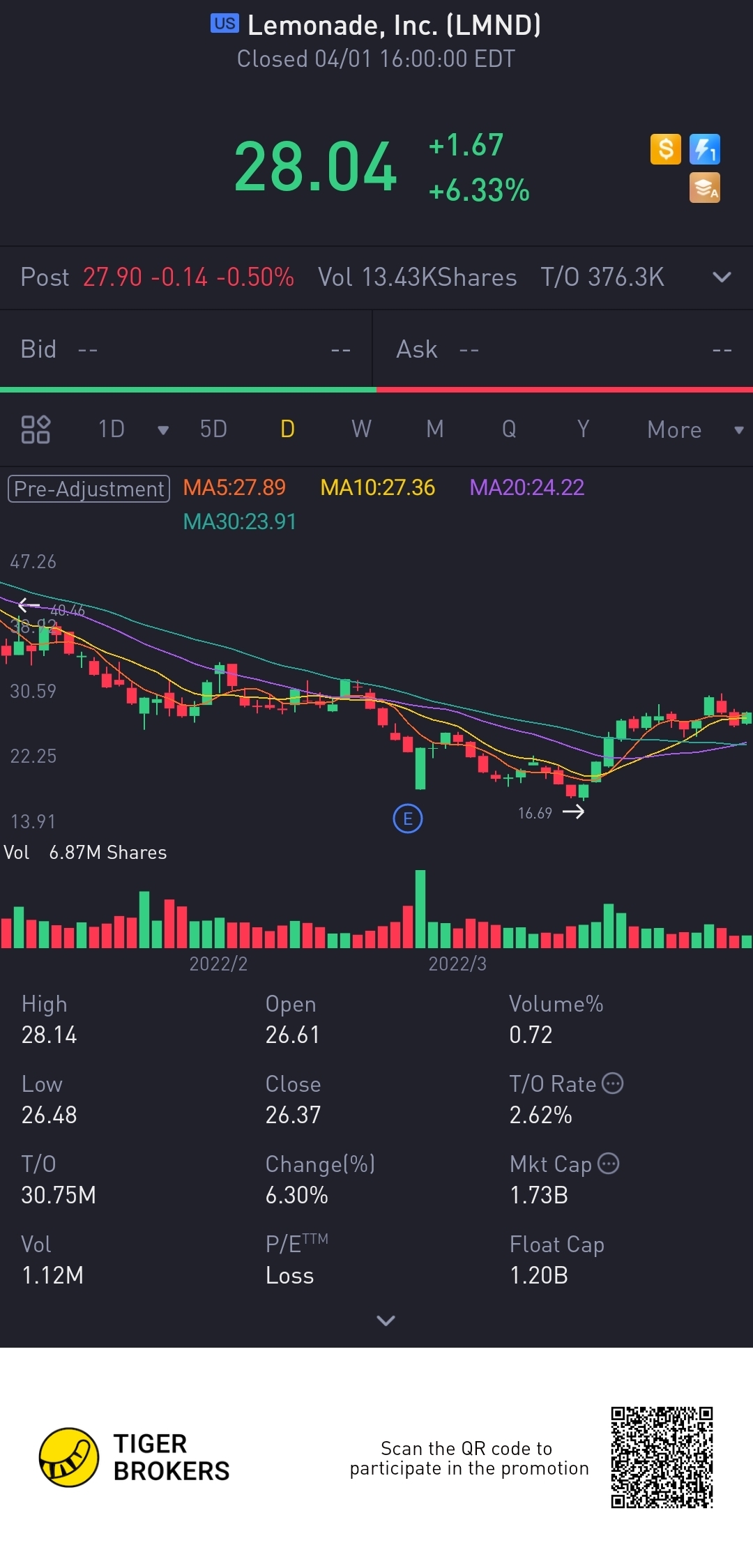Tap the Close 26.37 value
The width and height of the screenshot is (753, 1568).
tap(293, 1115)
